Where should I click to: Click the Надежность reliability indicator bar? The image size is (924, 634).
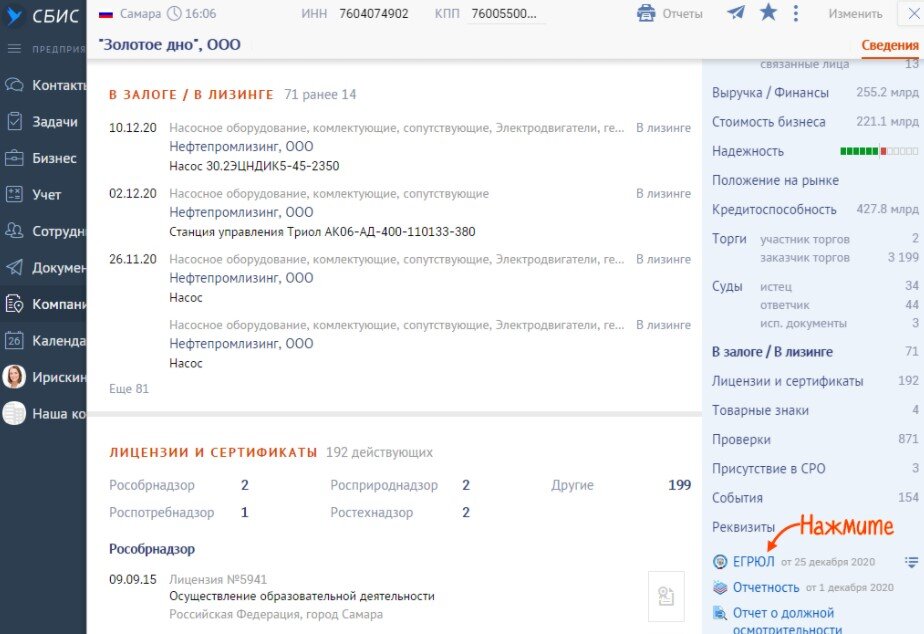[879, 151]
